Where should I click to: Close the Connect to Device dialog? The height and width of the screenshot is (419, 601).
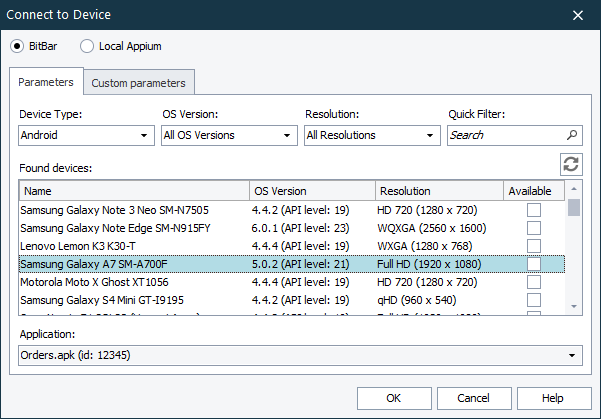[x=578, y=15]
